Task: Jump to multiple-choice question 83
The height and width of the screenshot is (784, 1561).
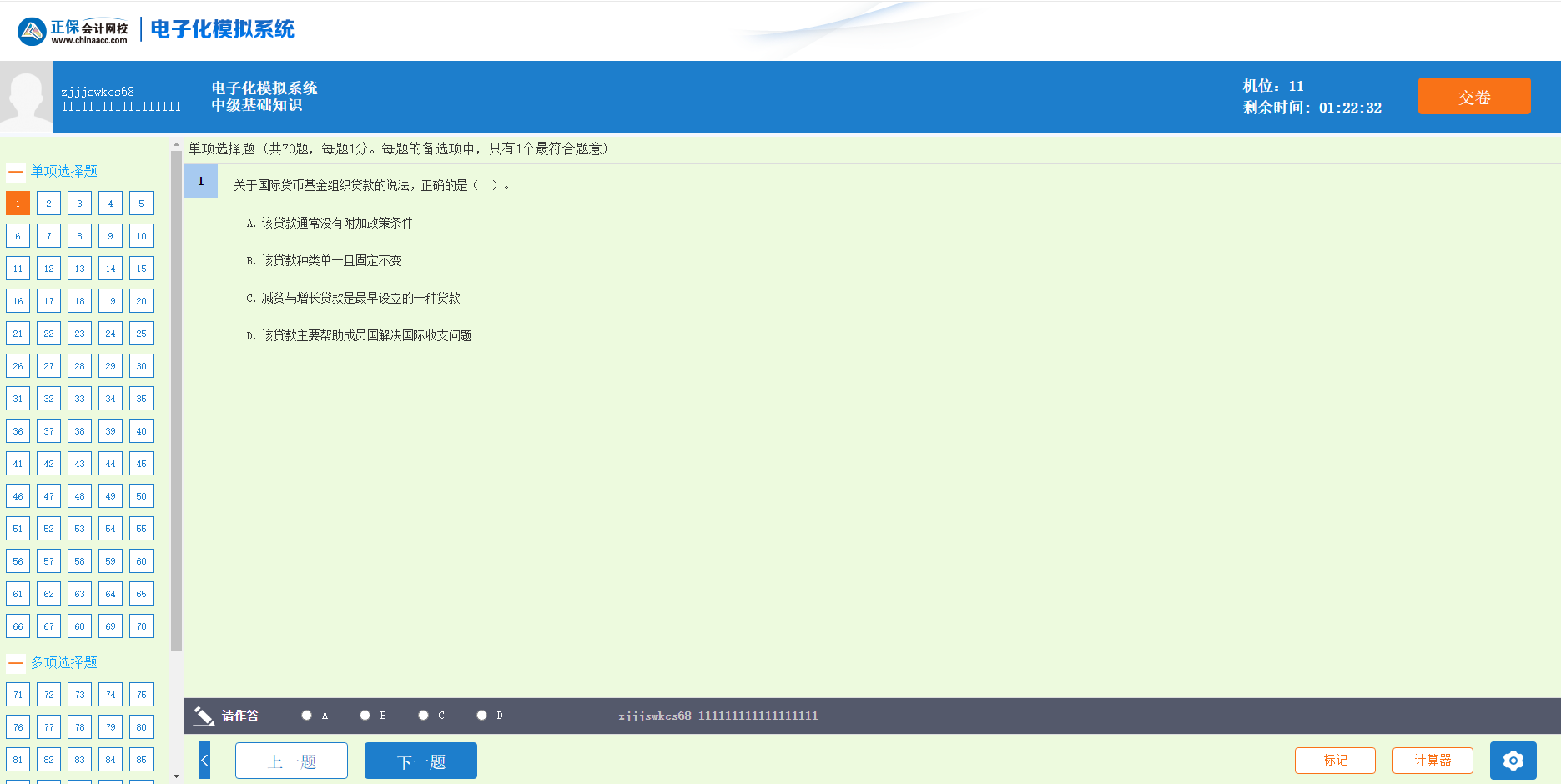Action: [x=79, y=760]
